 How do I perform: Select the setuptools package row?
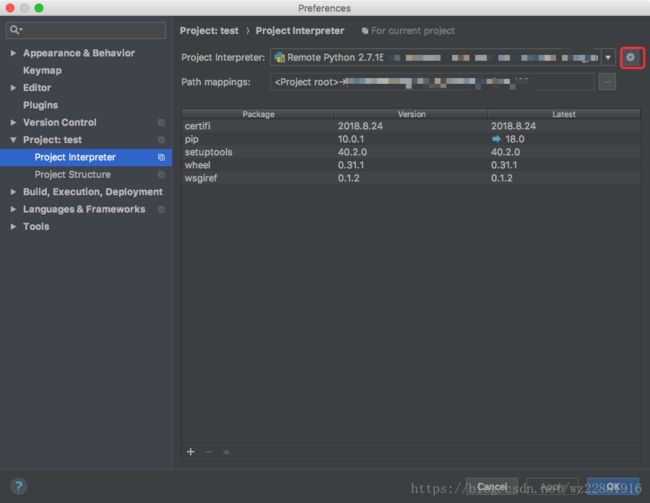coord(411,152)
